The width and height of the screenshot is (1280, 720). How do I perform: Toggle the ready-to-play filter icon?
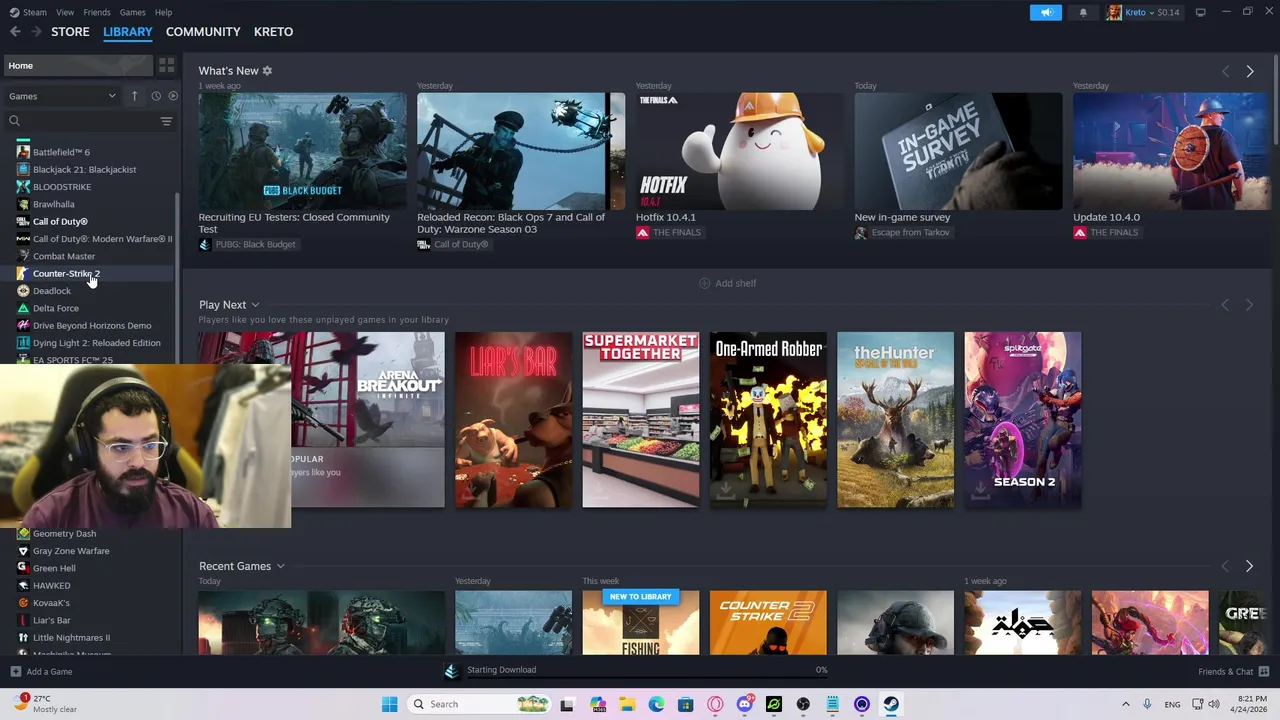173,96
